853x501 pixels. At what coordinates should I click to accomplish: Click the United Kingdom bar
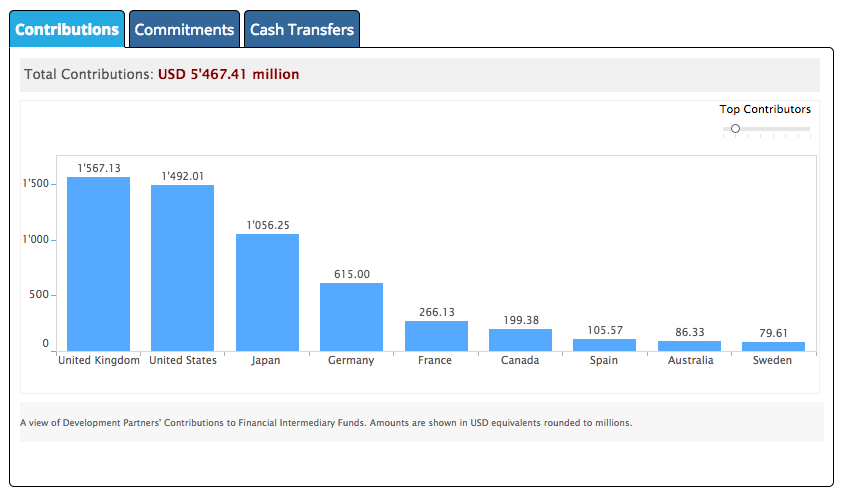pos(98,264)
